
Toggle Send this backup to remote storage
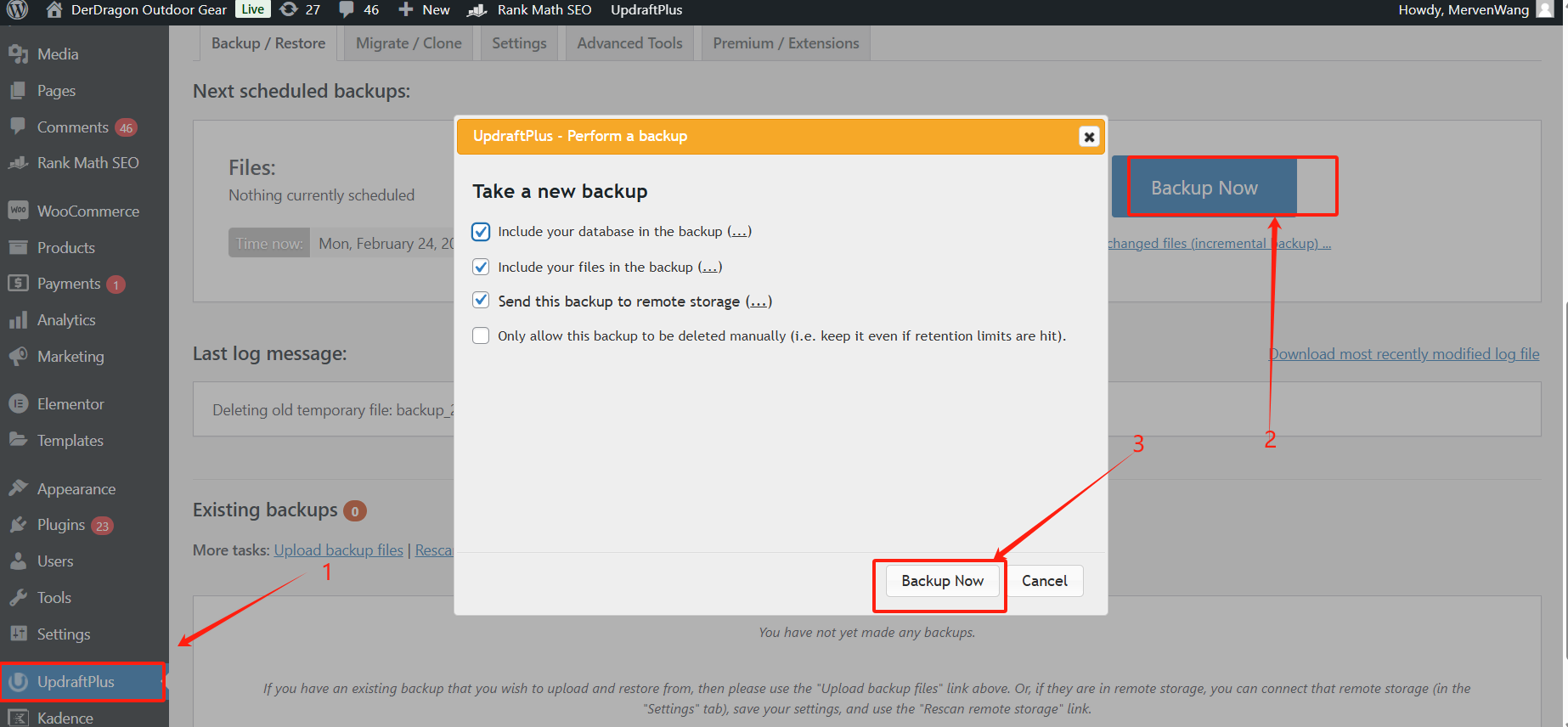coord(481,301)
